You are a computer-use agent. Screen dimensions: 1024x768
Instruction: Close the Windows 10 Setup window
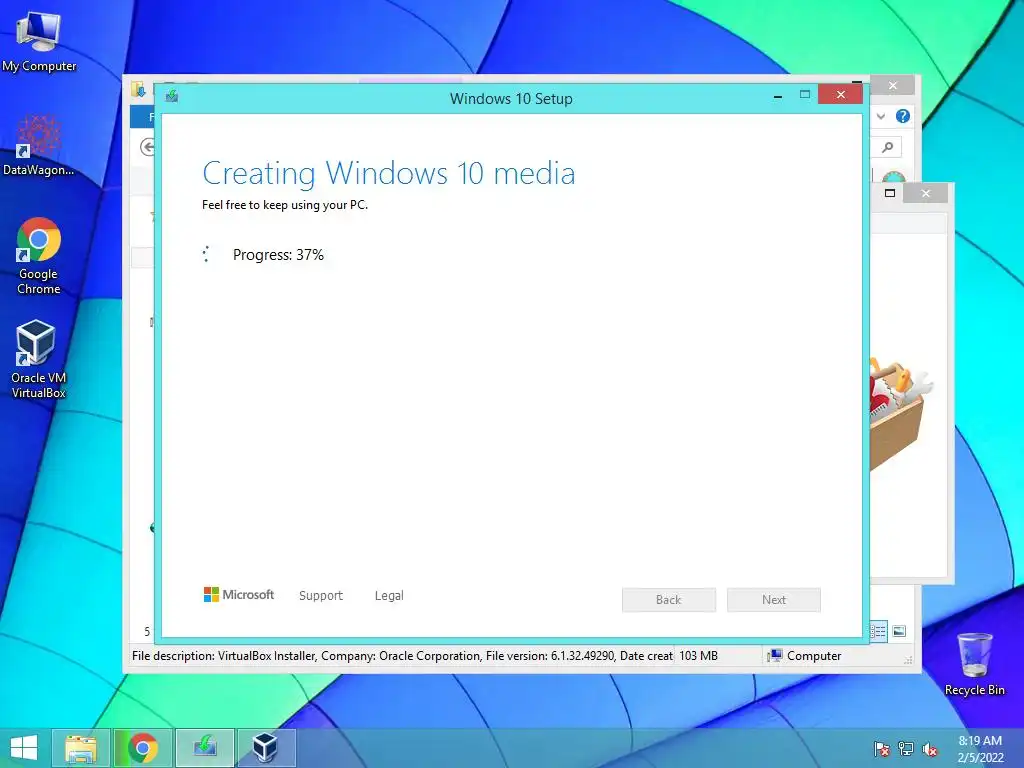(840, 95)
